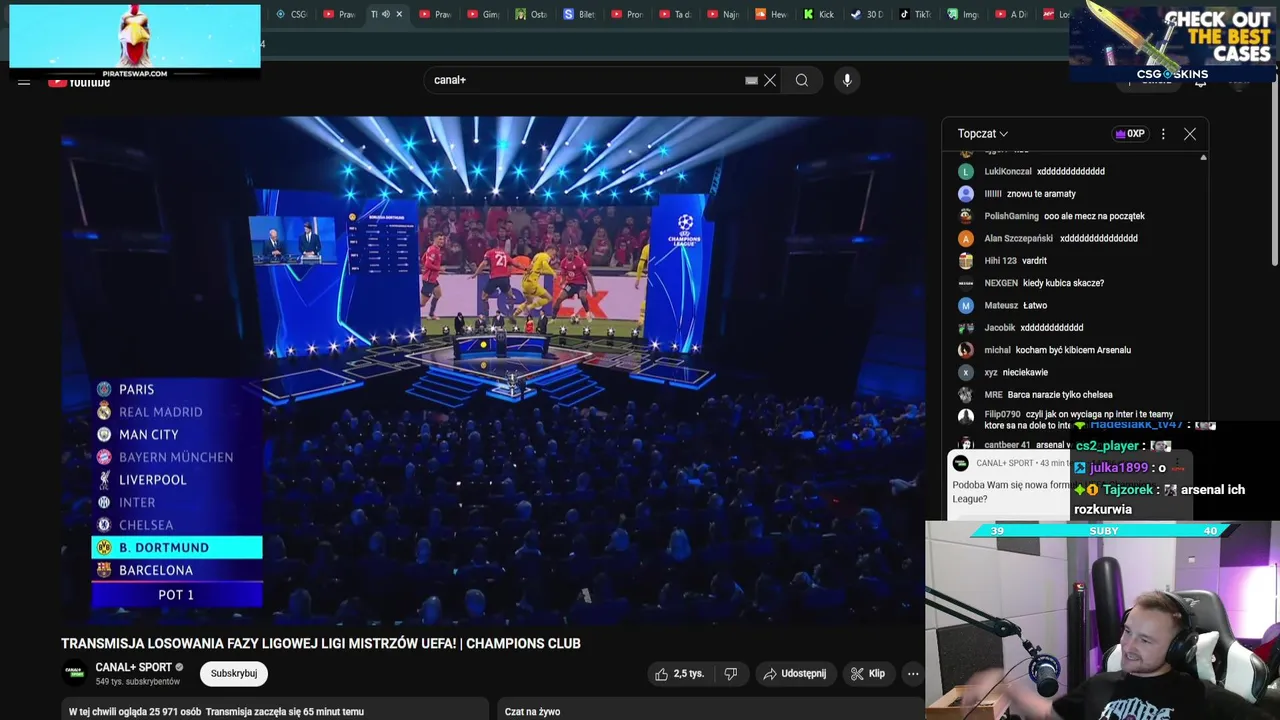This screenshot has height=720, width=1280.
Task: Open more video actions menu
Action: coord(913,674)
